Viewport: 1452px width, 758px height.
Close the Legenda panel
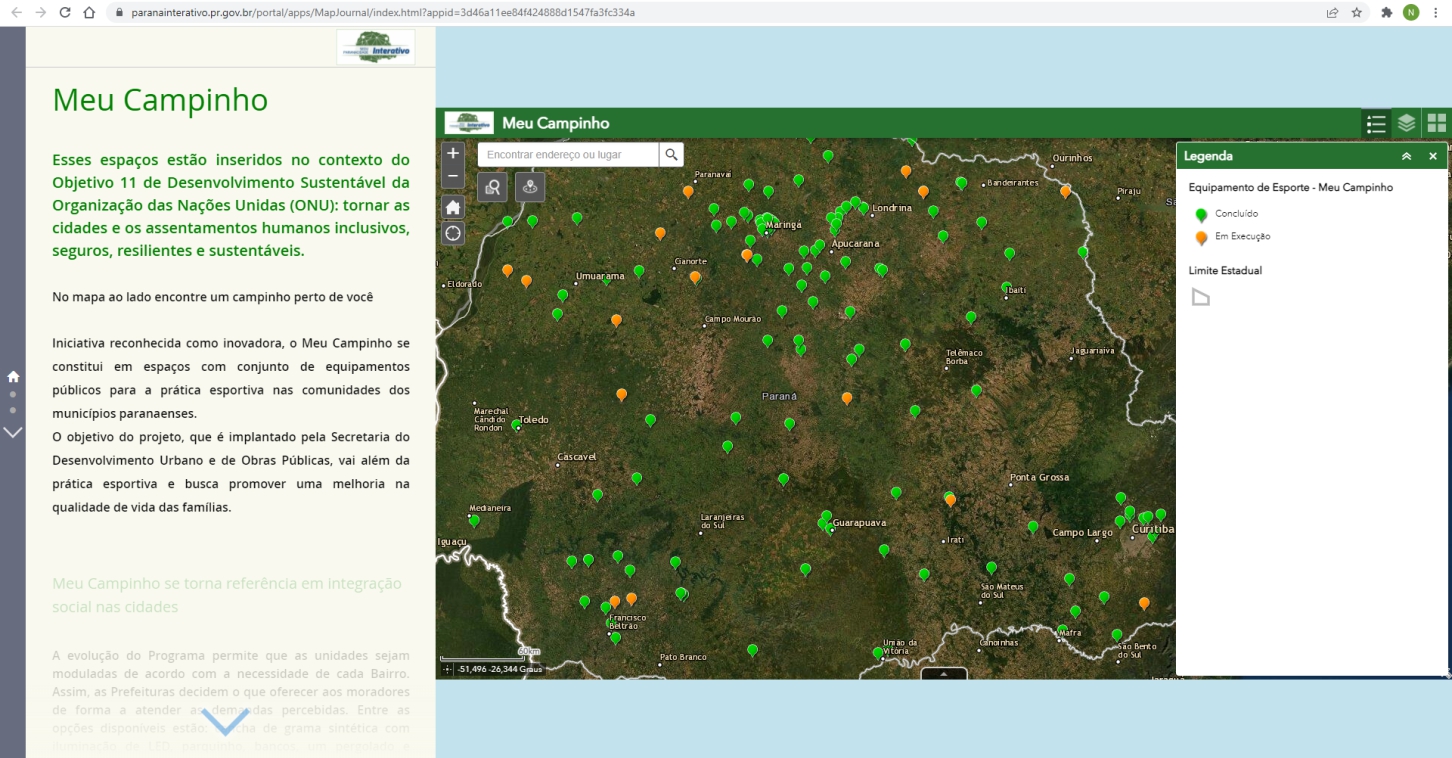click(1432, 156)
